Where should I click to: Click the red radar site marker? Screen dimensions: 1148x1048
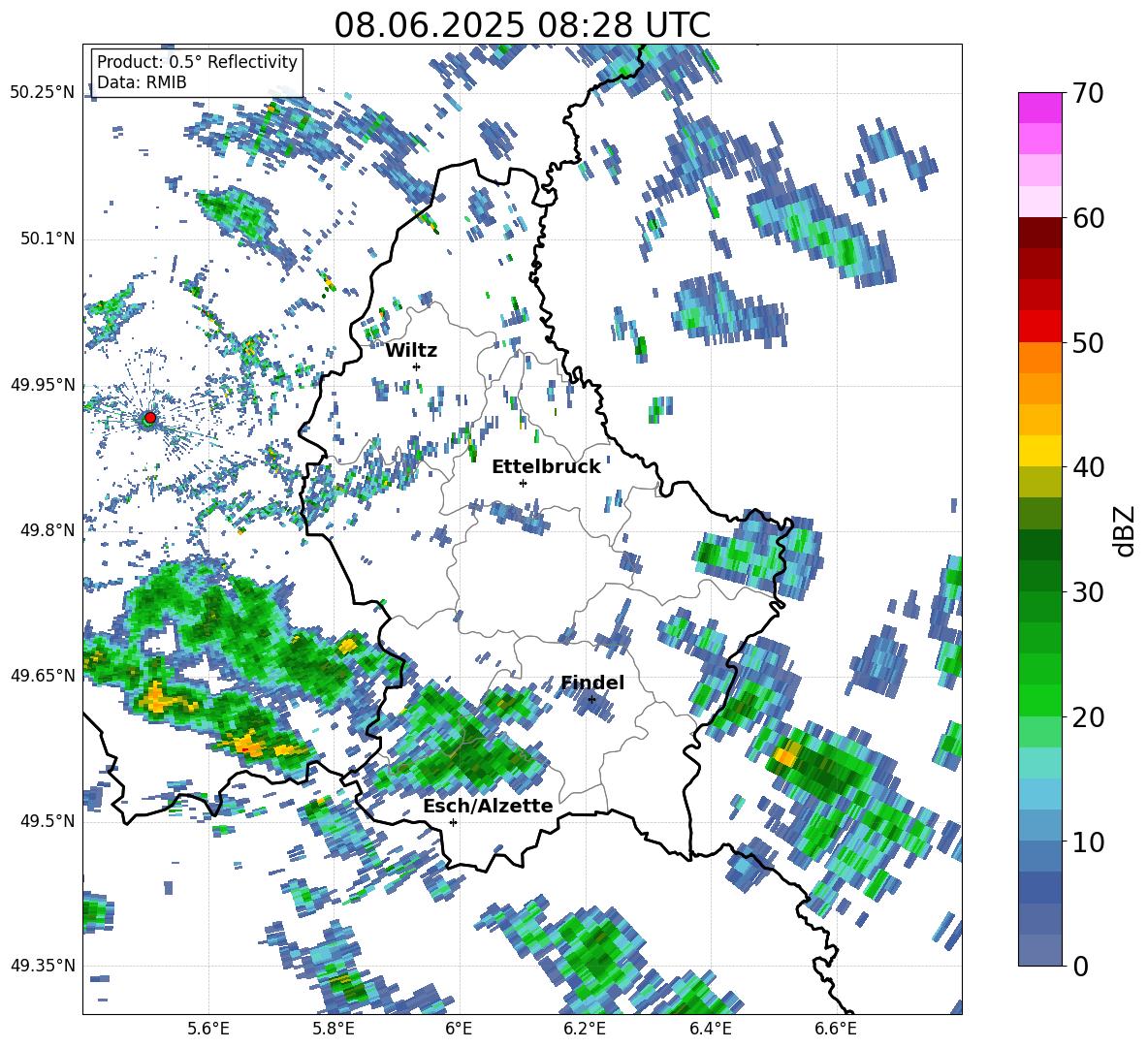150,418
